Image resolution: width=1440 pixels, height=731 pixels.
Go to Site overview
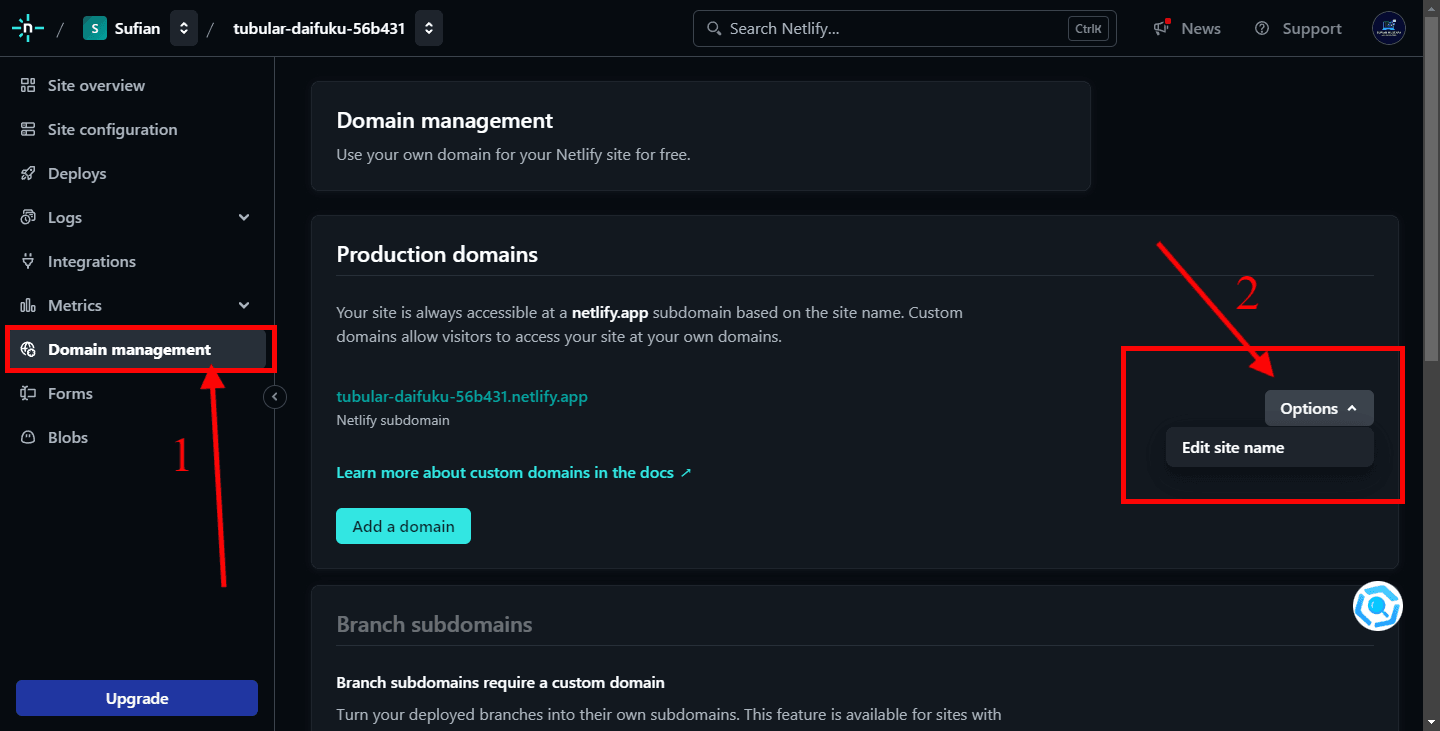tap(96, 85)
